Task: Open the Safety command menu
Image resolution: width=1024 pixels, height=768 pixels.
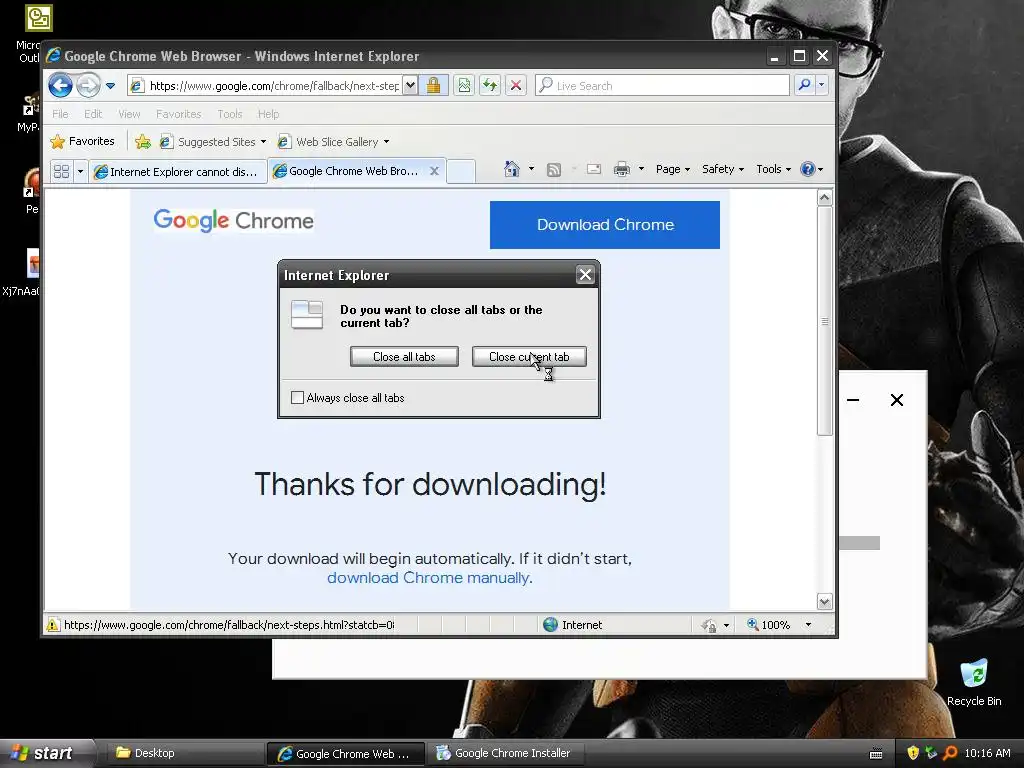Action: click(722, 169)
